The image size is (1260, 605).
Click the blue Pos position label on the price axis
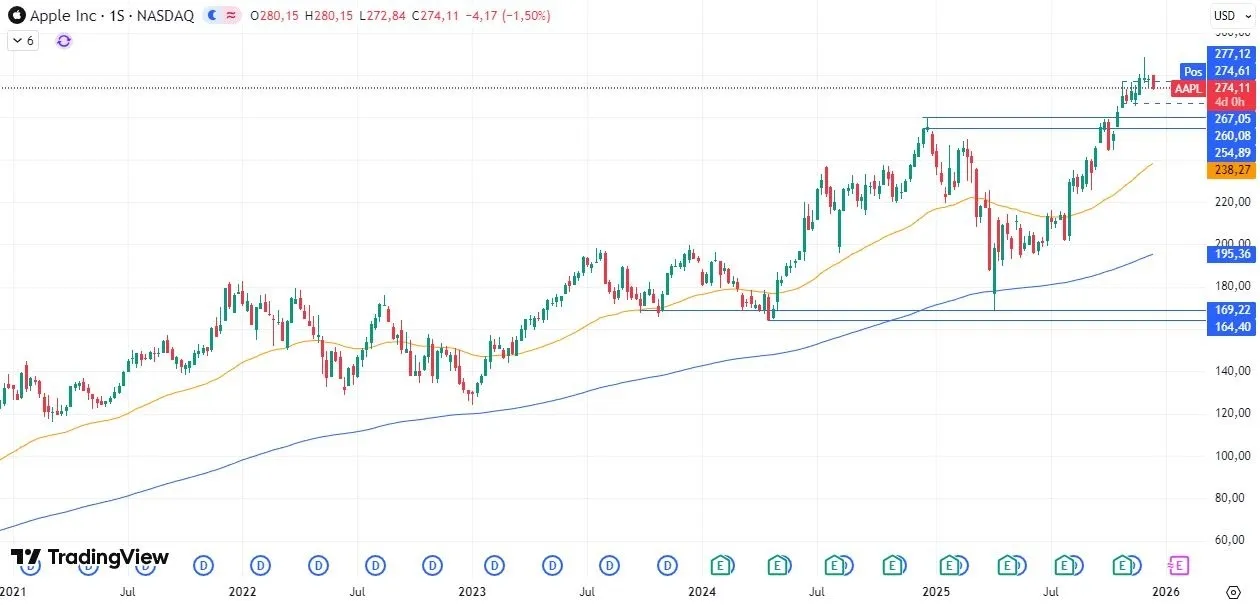tap(1192, 71)
